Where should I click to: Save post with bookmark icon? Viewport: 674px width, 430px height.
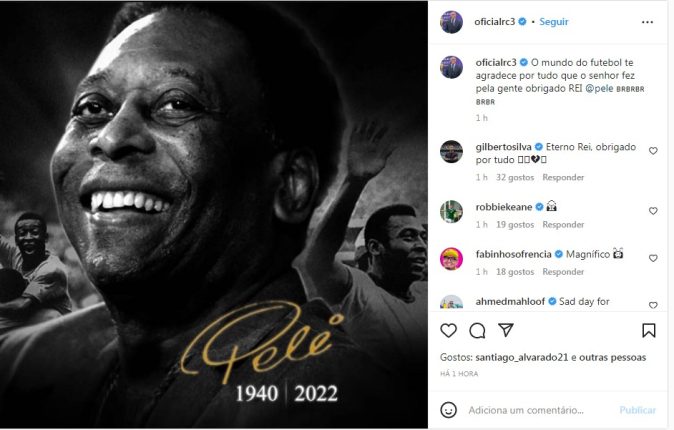pyautogui.click(x=649, y=330)
